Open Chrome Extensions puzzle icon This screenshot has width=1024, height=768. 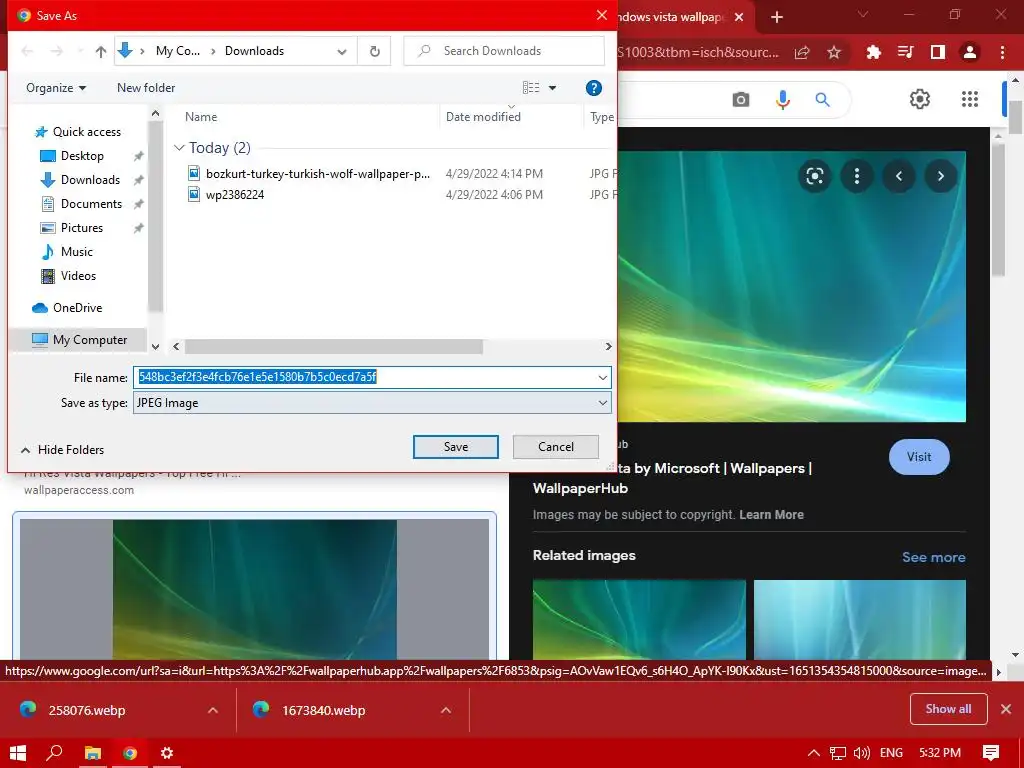[873, 52]
